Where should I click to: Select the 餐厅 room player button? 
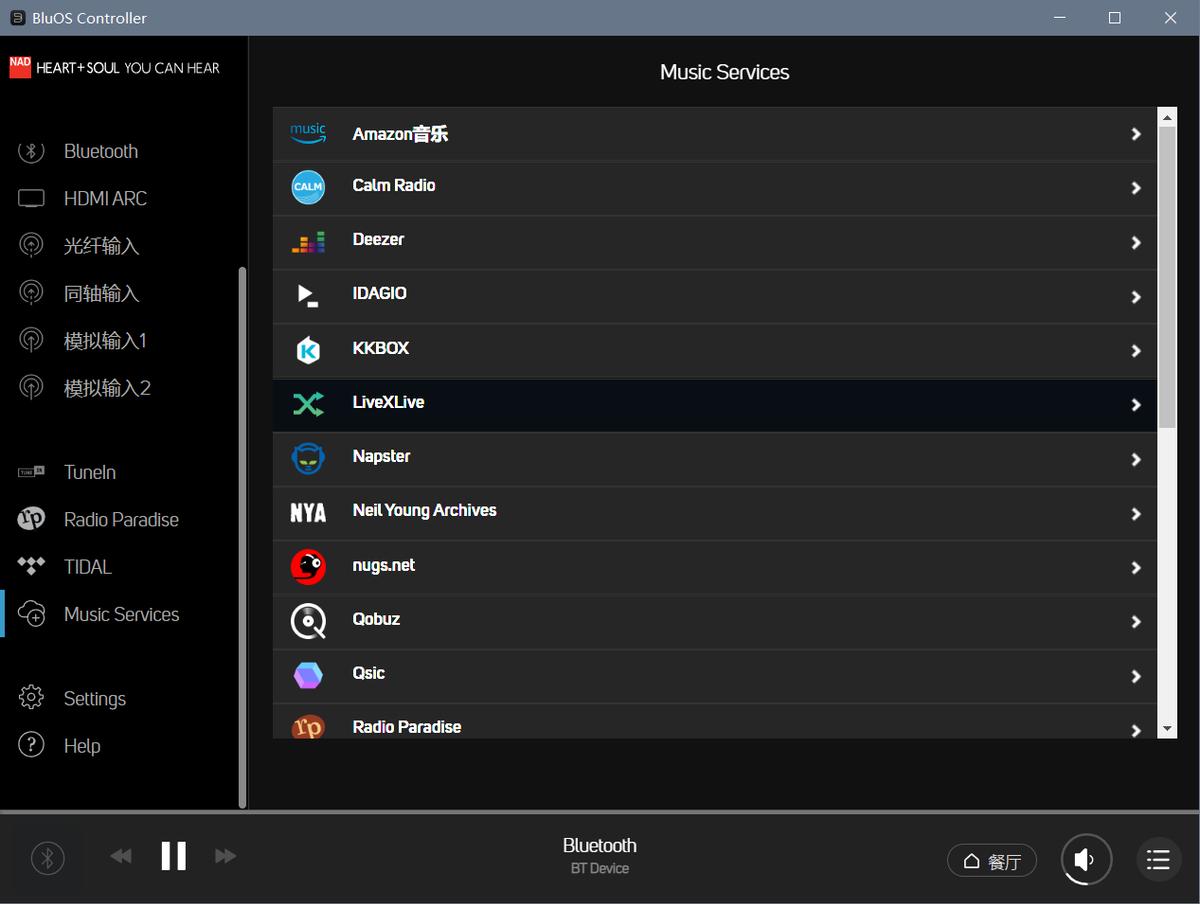(992, 860)
